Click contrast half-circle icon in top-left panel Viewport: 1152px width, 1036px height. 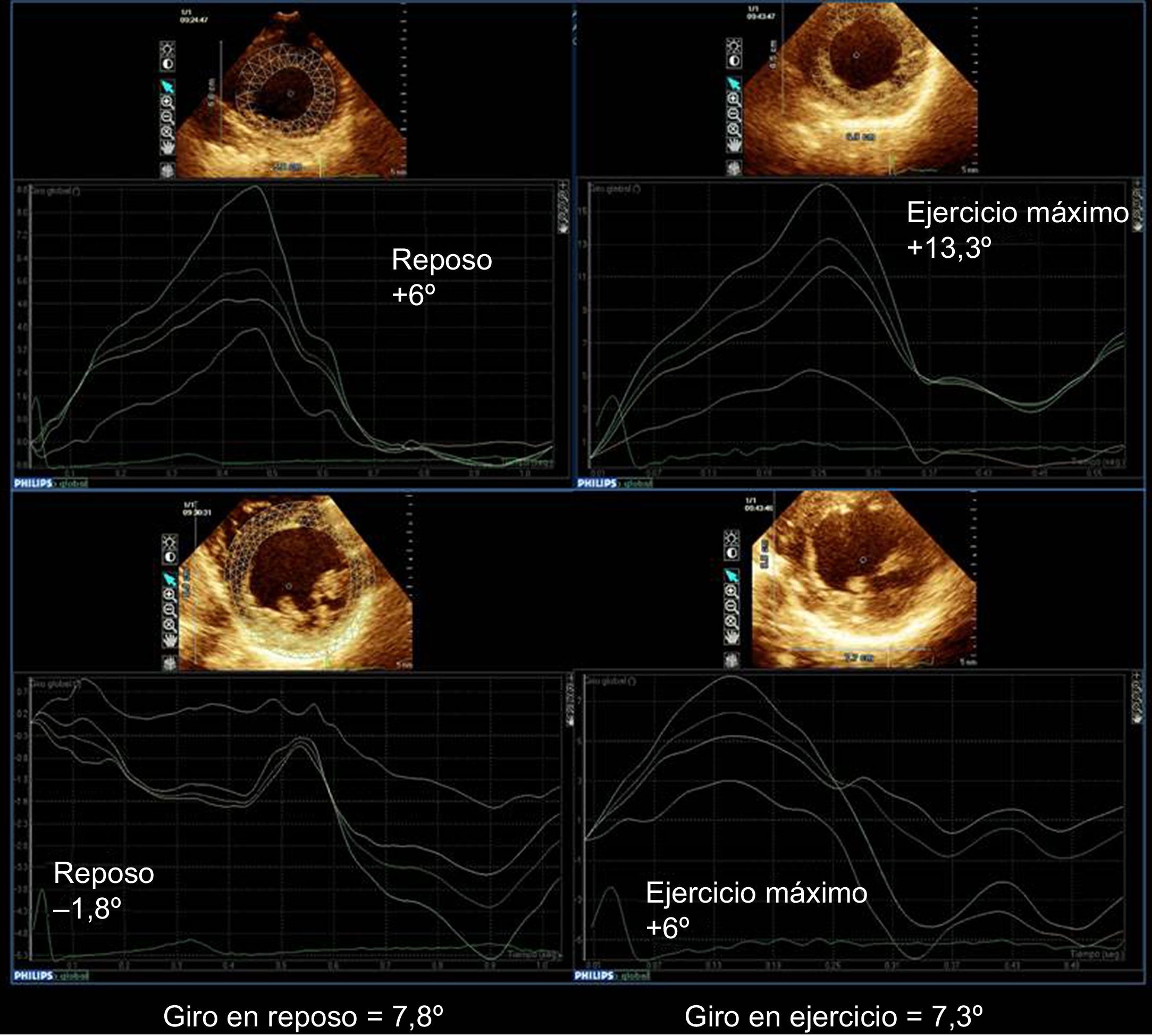168,64
